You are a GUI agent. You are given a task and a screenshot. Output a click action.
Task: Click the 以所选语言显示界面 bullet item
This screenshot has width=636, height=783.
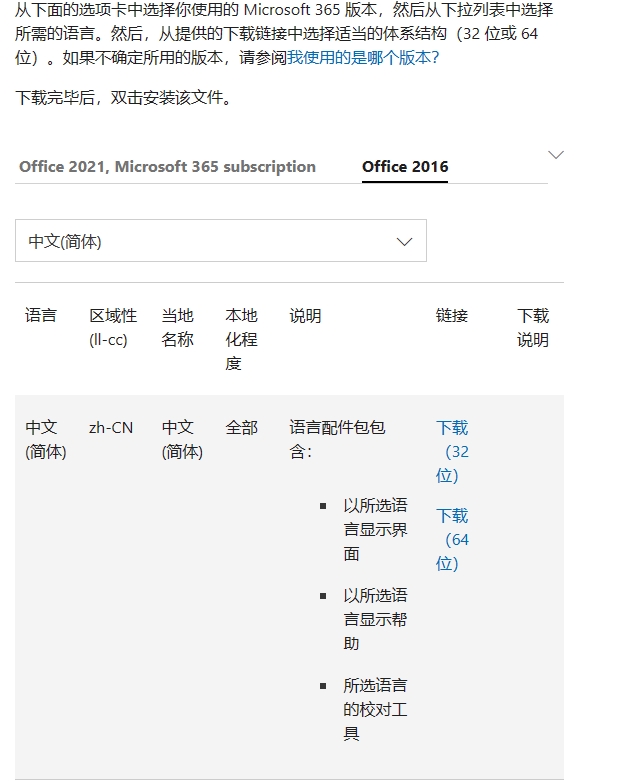[x=375, y=529]
